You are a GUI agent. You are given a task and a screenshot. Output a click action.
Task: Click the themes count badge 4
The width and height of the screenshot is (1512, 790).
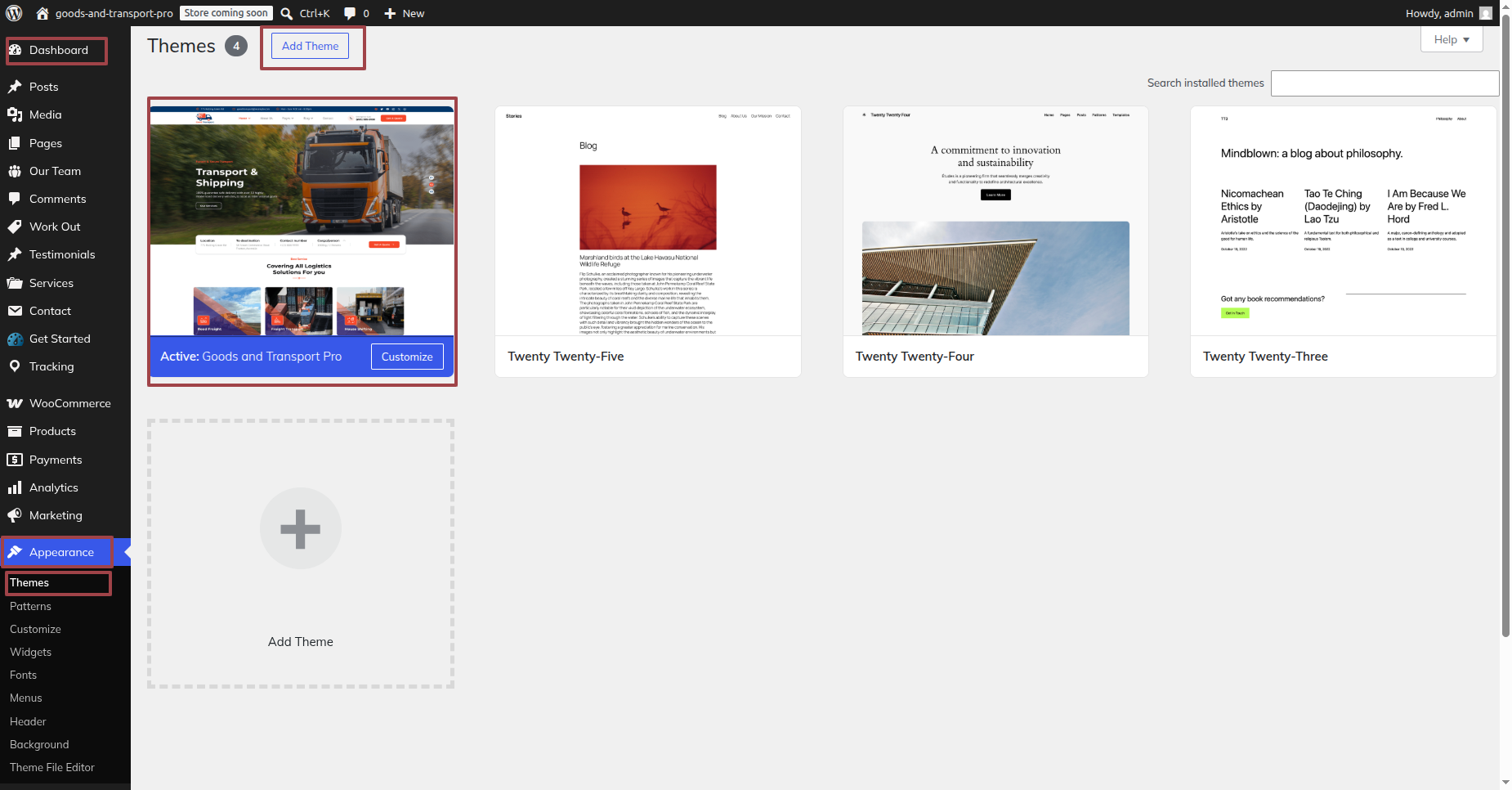(x=236, y=46)
